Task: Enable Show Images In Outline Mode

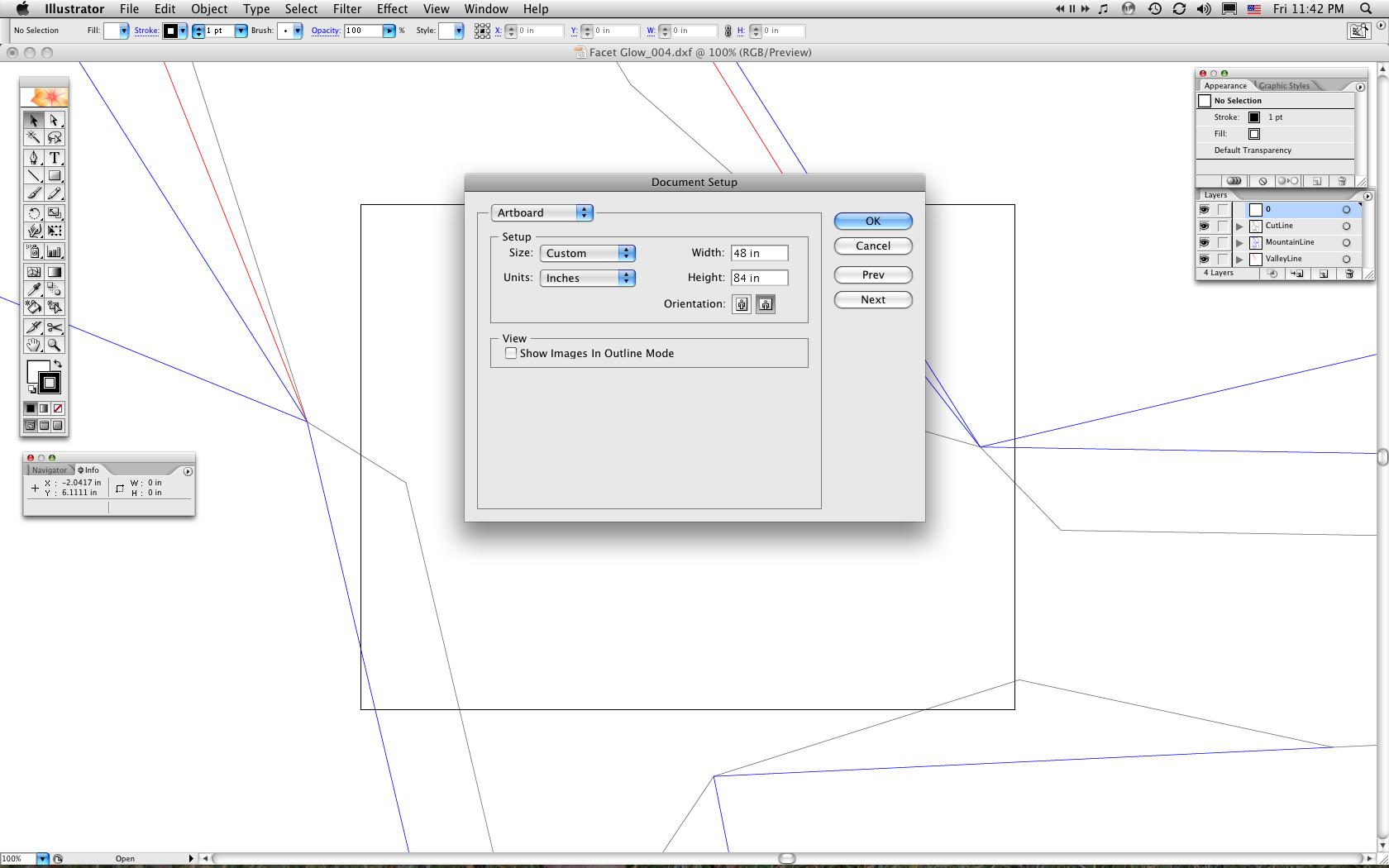Action: 511,353
